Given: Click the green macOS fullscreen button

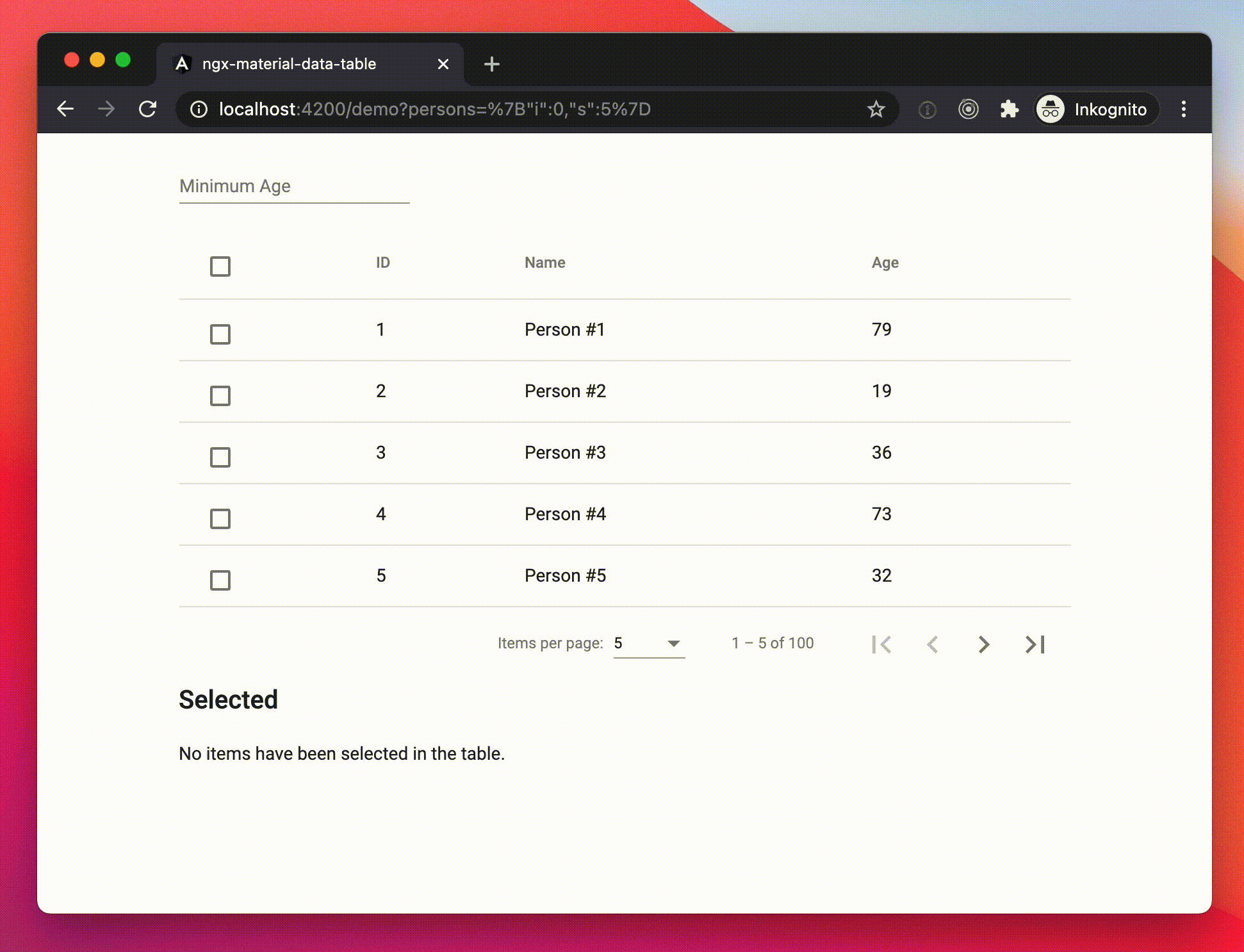Looking at the screenshot, I should coord(123,60).
